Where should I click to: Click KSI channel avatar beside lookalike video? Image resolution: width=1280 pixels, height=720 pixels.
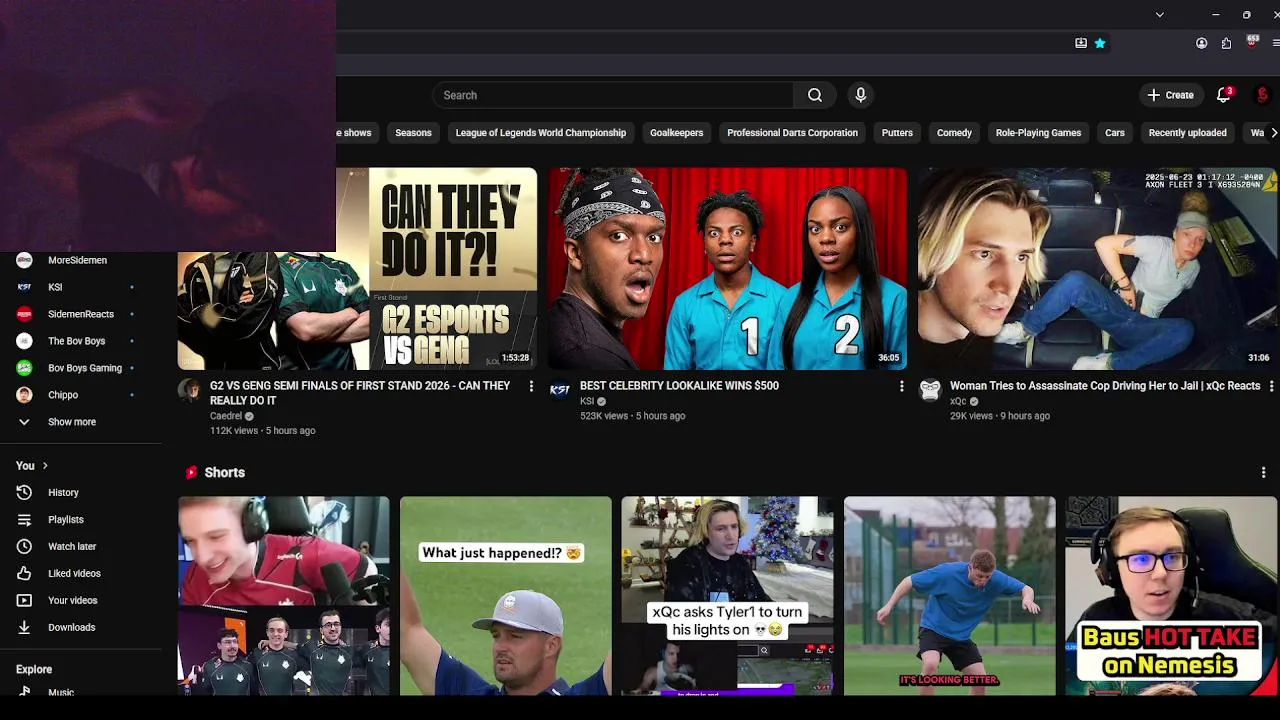click(560, 390)
